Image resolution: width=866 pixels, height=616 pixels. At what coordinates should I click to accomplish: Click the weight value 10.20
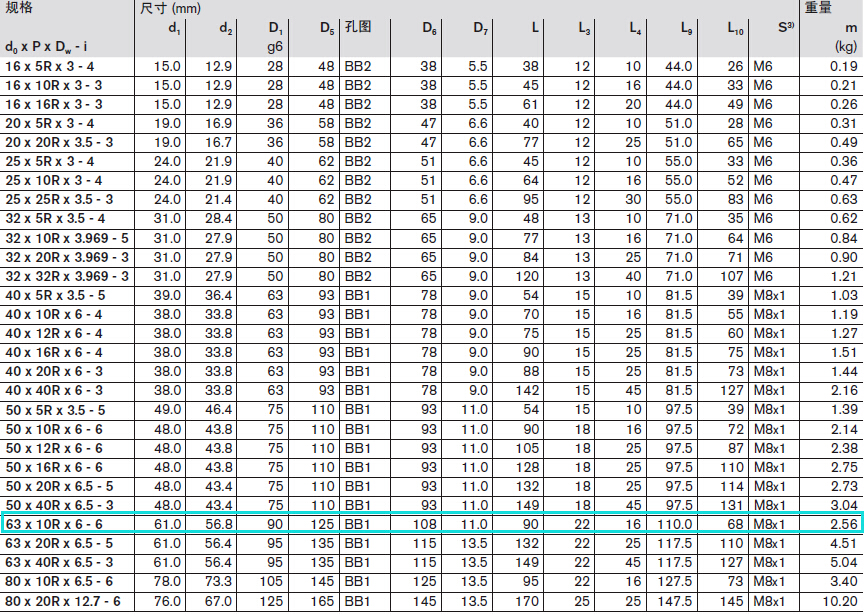pyautogui.click(x=840, y=600)
